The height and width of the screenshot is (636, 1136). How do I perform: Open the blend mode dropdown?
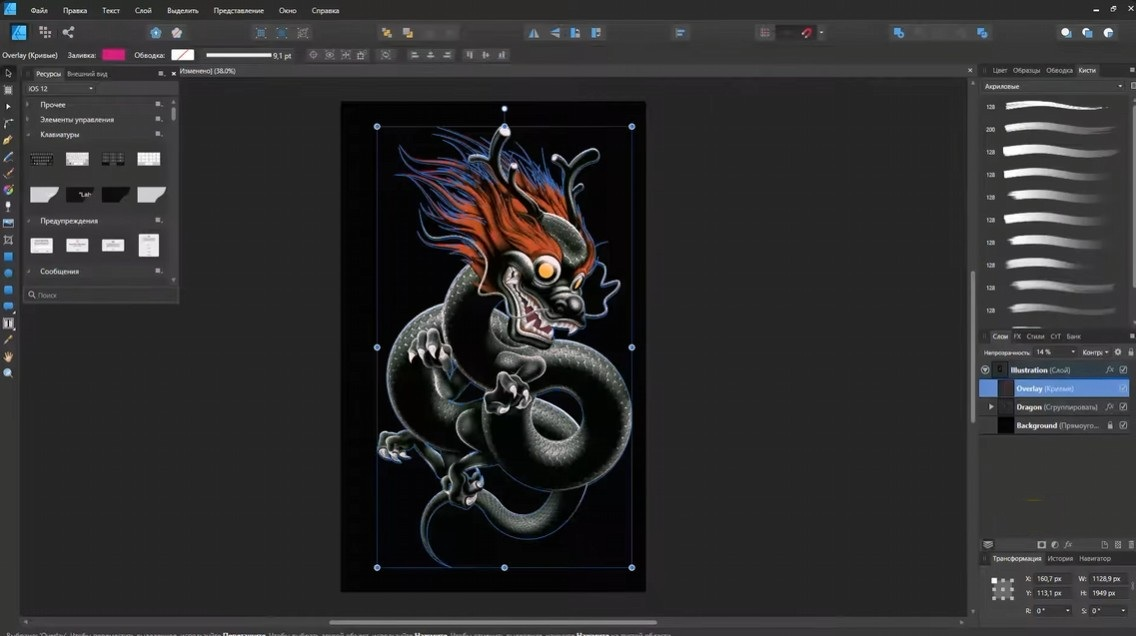(1095, 352)
